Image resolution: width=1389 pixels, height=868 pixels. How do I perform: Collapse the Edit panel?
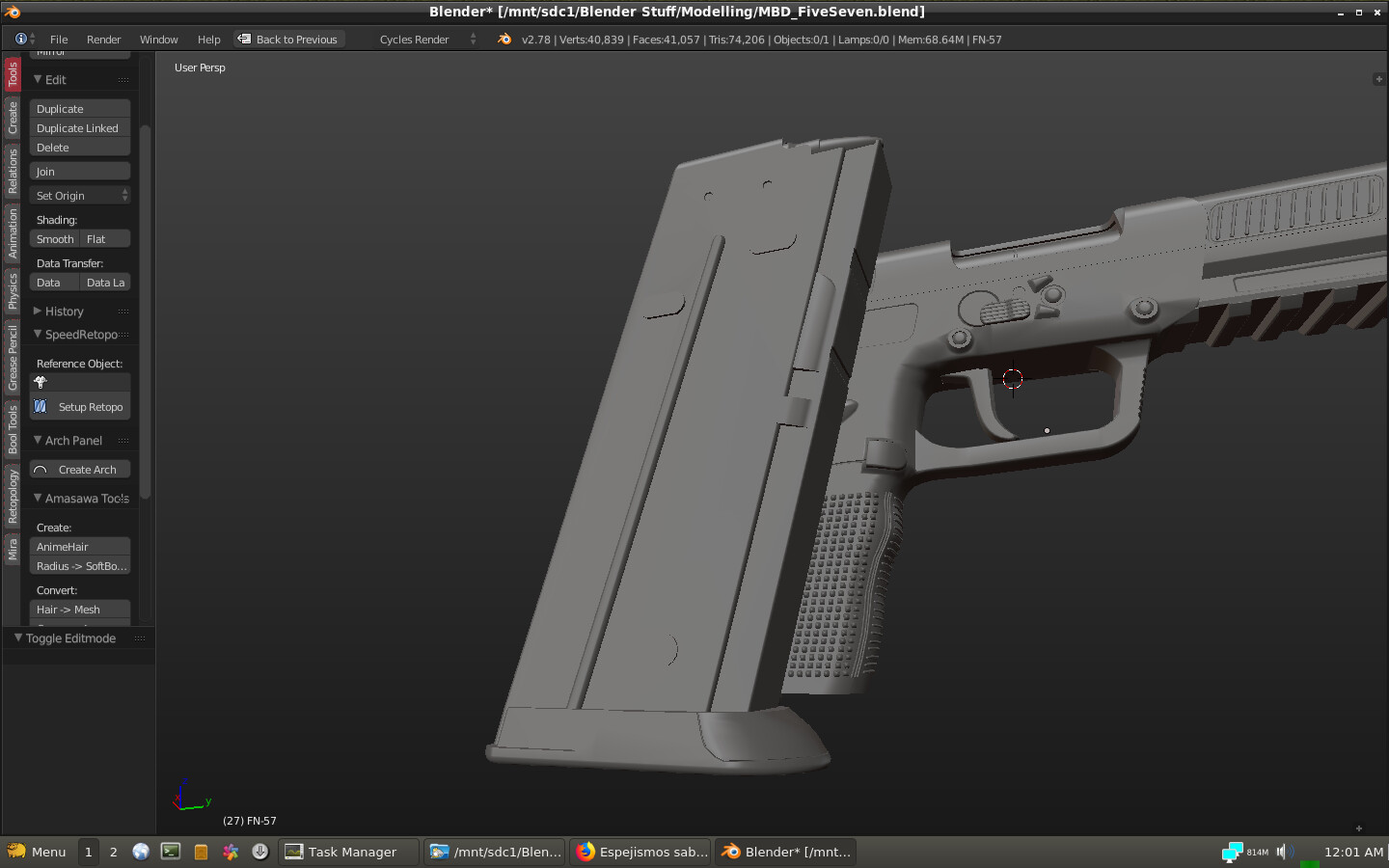pyautogui.click(x=38, y=80)
